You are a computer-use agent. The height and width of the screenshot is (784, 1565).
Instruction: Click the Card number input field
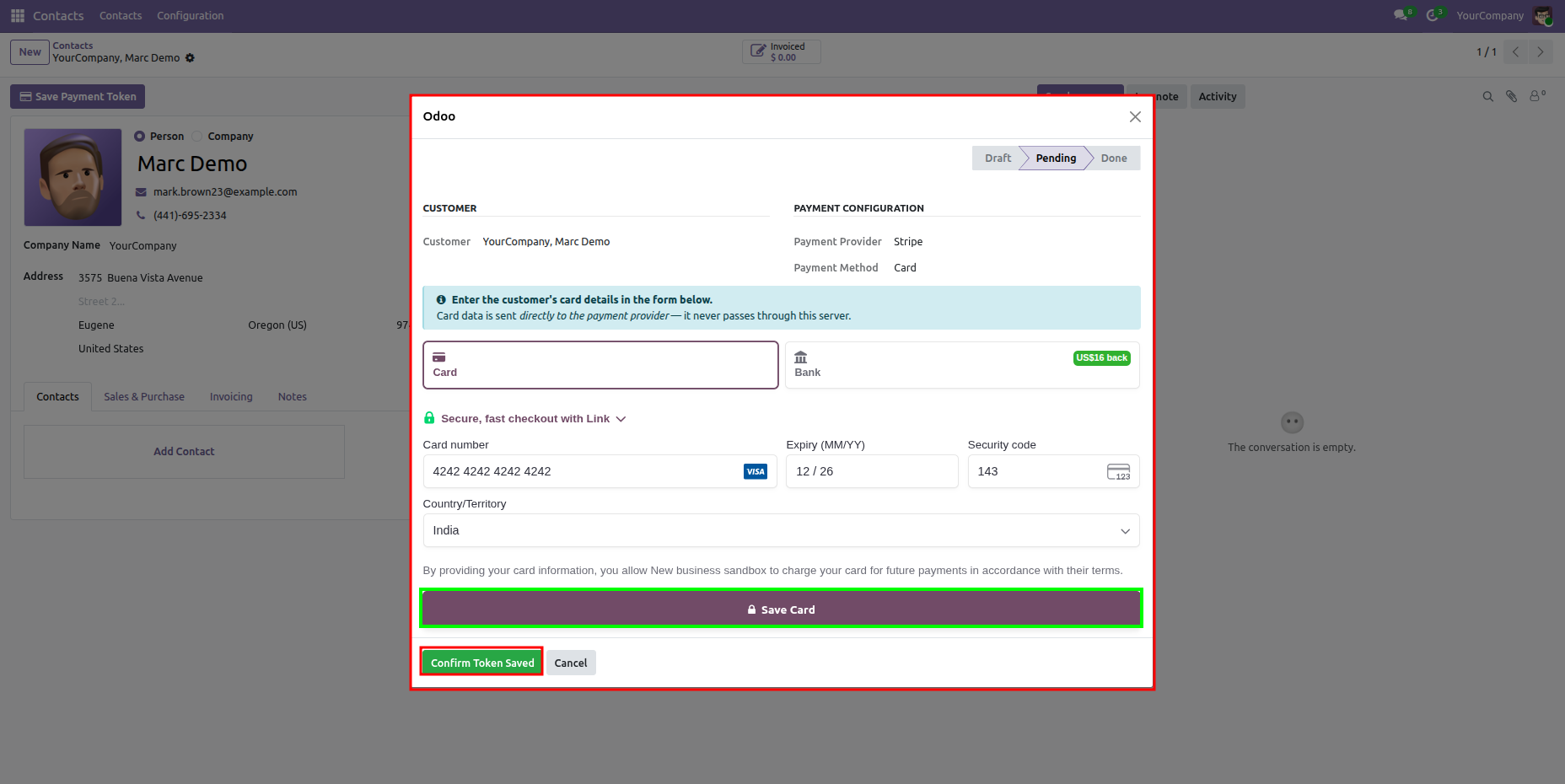point(600,472)
